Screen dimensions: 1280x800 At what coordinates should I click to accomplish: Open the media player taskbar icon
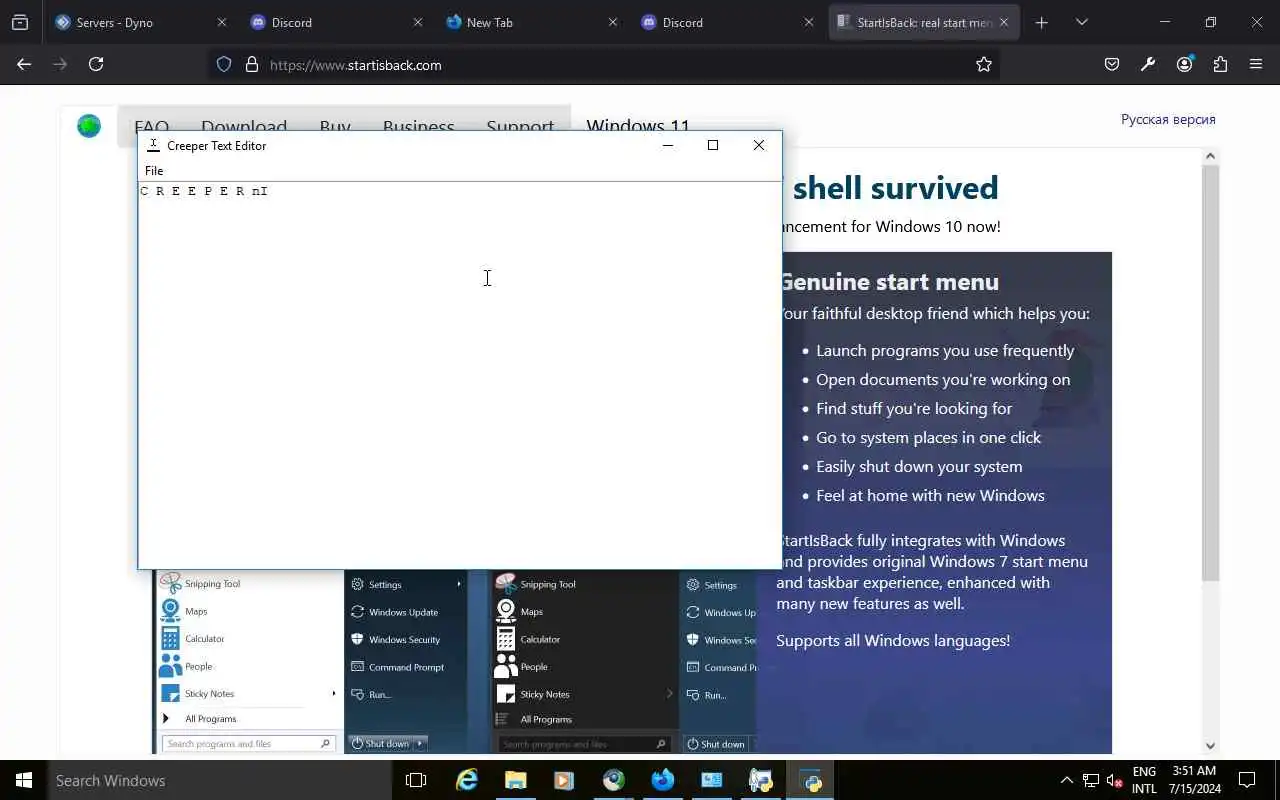tap(564, 780)
